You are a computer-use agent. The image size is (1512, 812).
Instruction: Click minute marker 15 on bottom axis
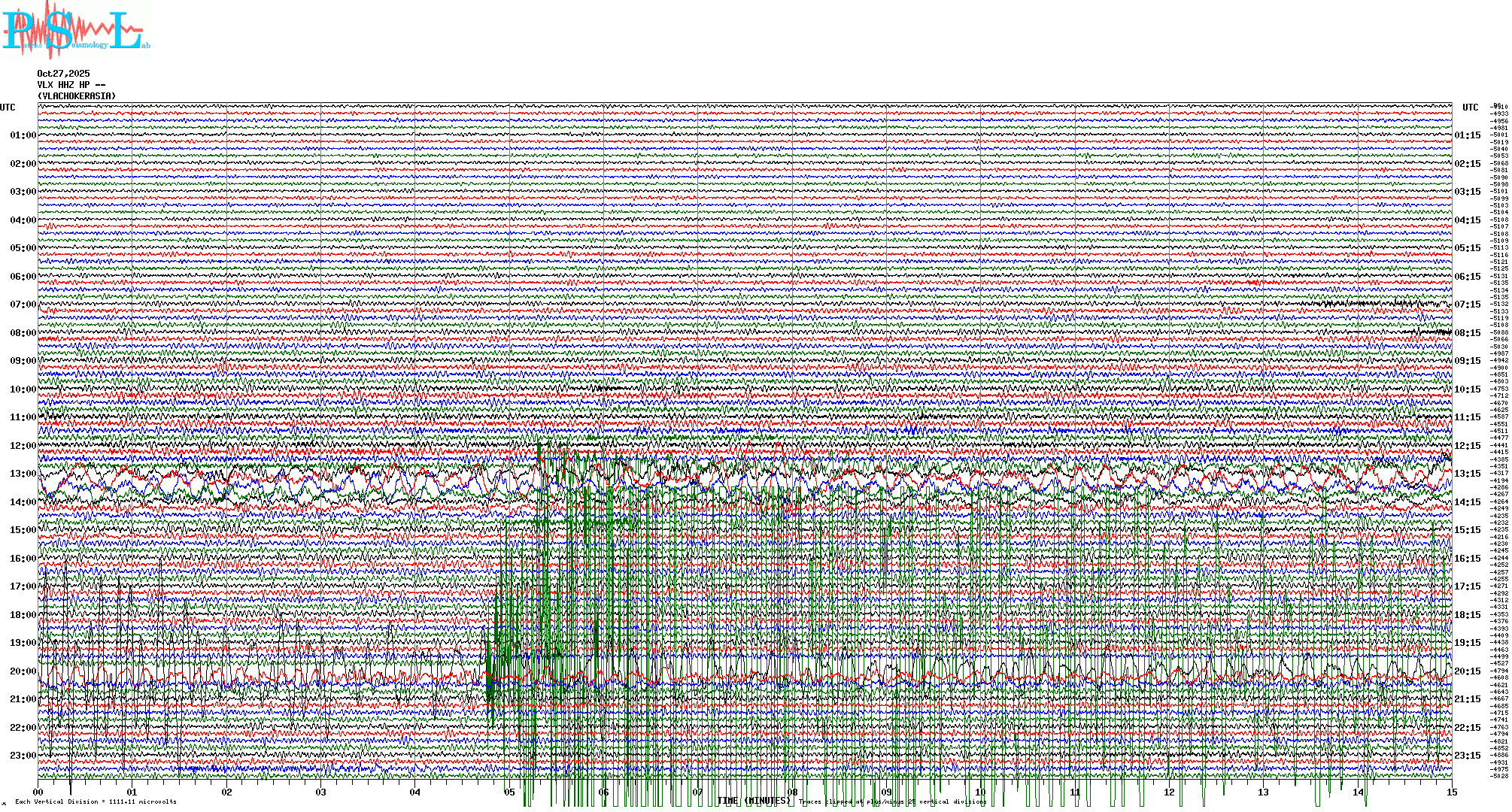point(1451,792)
